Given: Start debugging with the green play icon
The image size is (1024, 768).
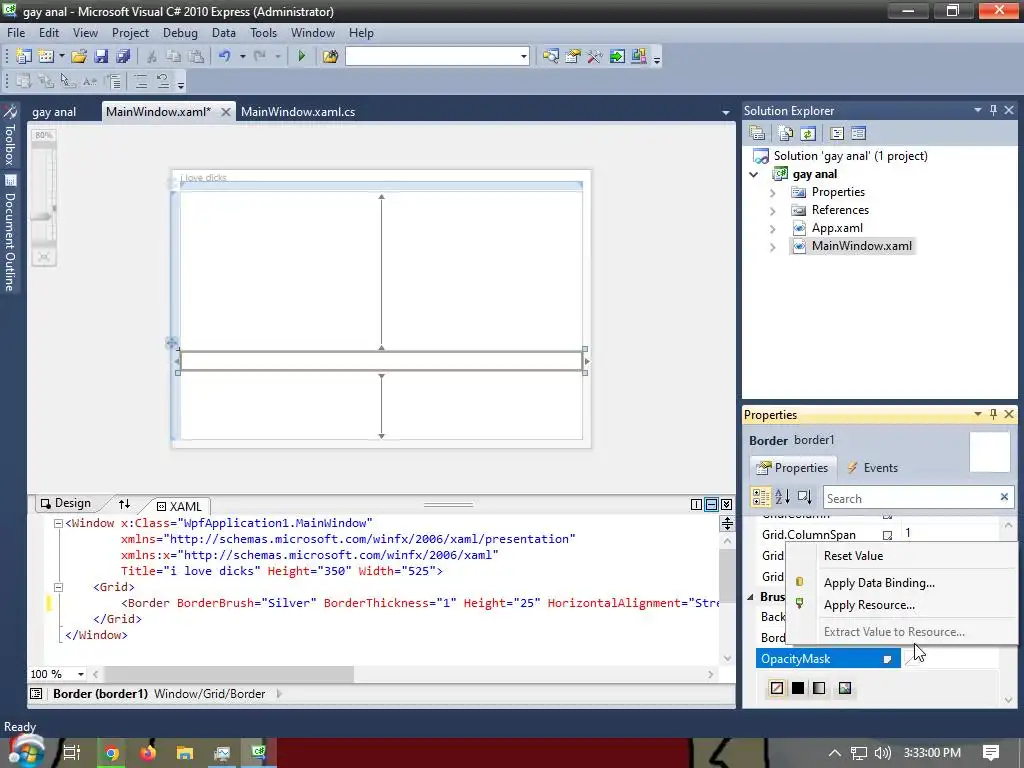Looking at the screenshot, I should pyautogui.click(x=302, y=56).
